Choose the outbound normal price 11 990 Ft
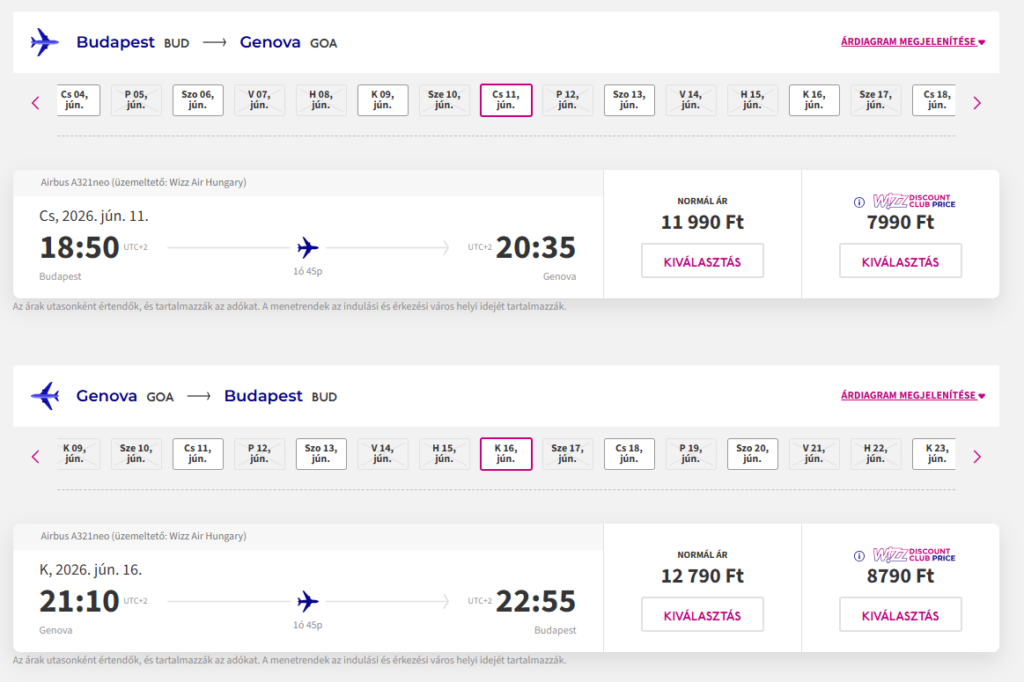 click(702, 261)
